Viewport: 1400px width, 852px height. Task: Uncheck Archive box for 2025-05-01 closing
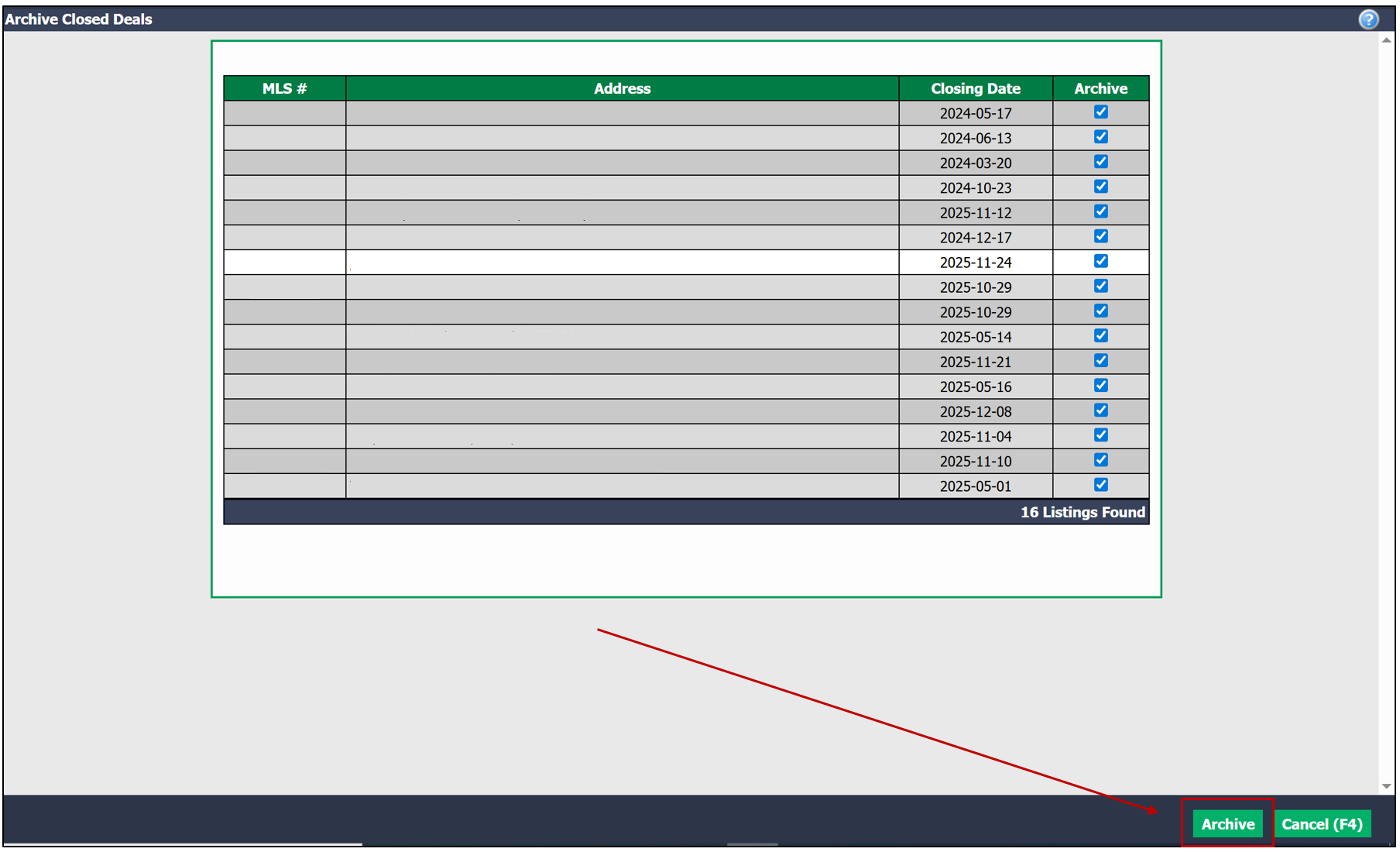(x=1100, y=485)
